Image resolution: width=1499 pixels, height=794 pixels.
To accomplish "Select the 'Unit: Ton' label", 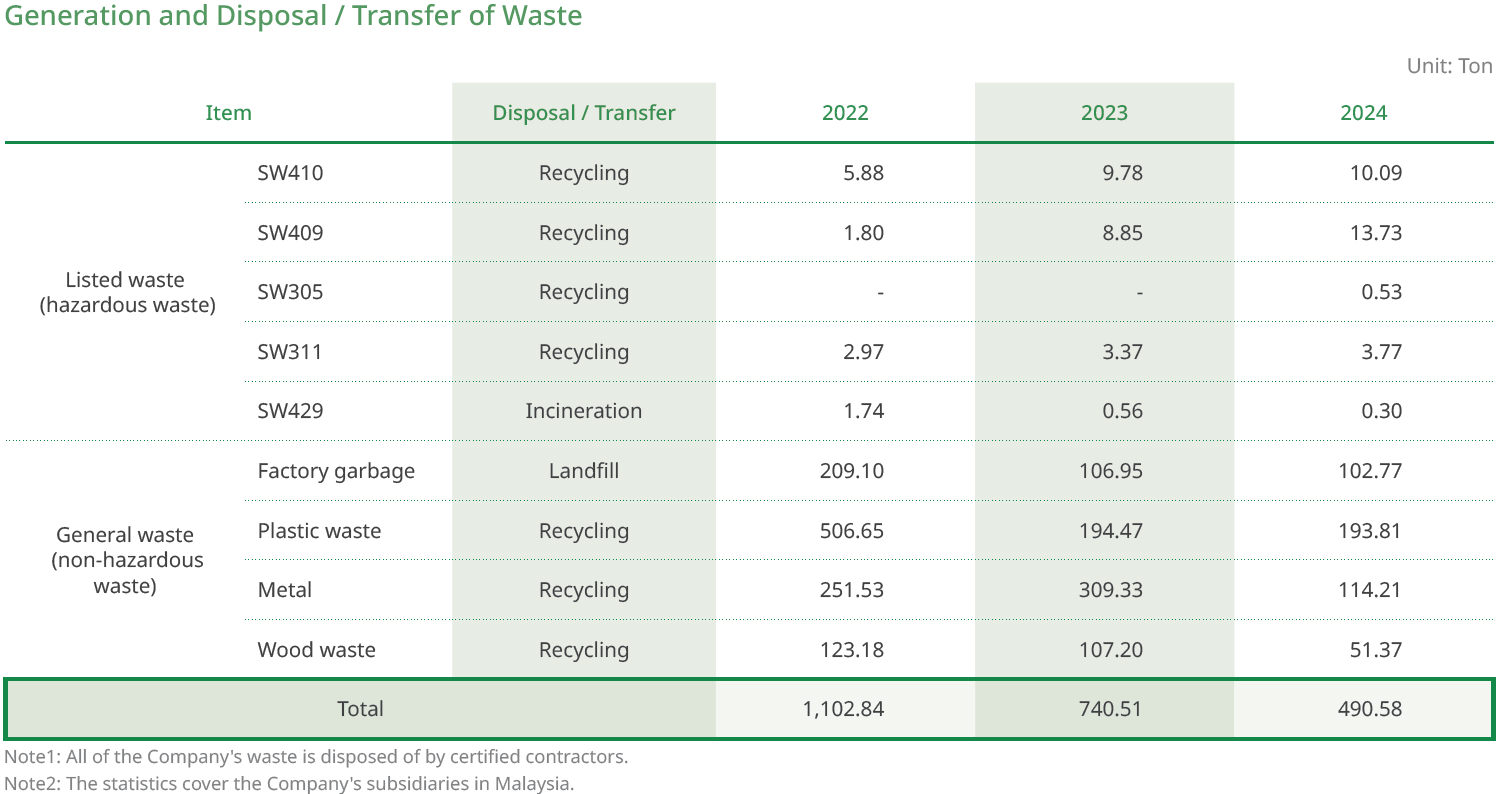I will click(x=1449, y=66).
